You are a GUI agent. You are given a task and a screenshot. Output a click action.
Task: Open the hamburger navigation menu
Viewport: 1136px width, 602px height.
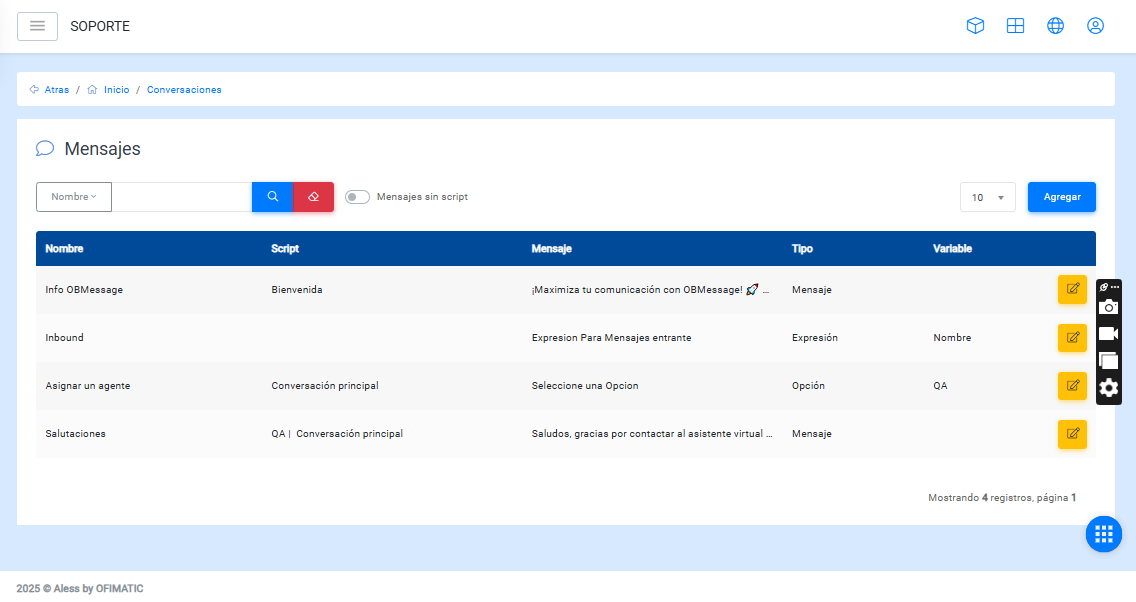click(37, 26)
